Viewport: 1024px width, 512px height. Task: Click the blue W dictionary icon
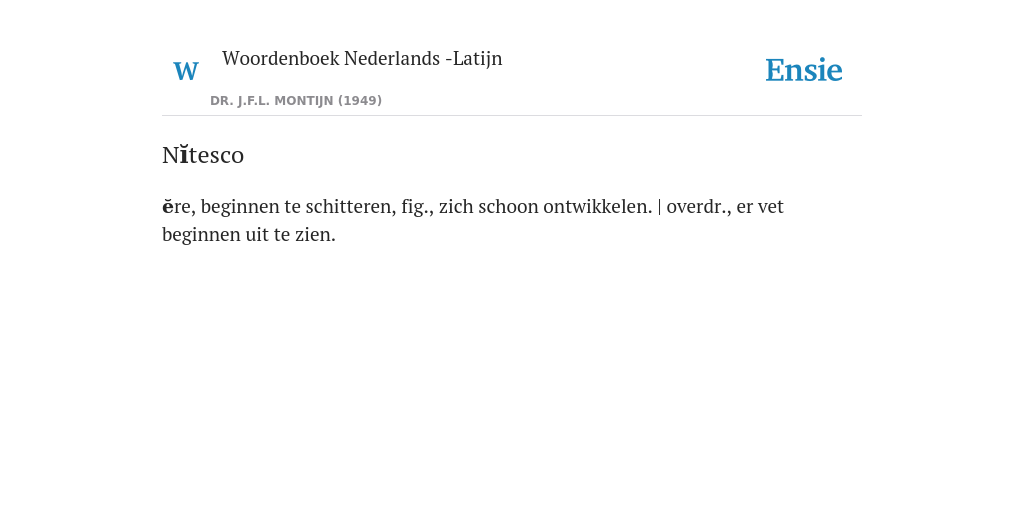click(185, 71)
